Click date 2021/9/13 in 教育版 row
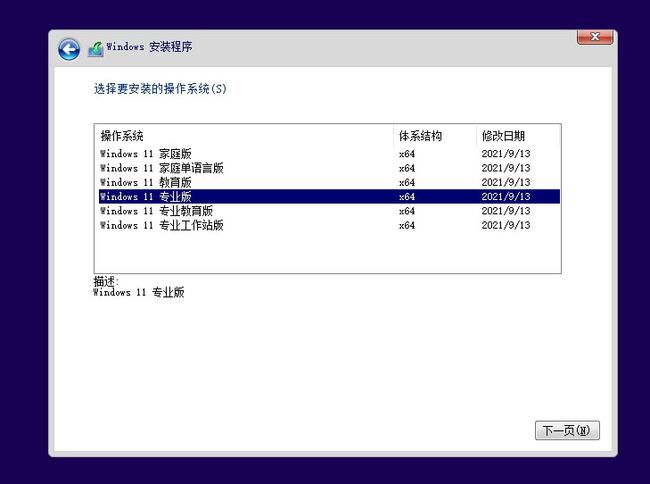Screen dimensions: 650x484 click(506, 182)
